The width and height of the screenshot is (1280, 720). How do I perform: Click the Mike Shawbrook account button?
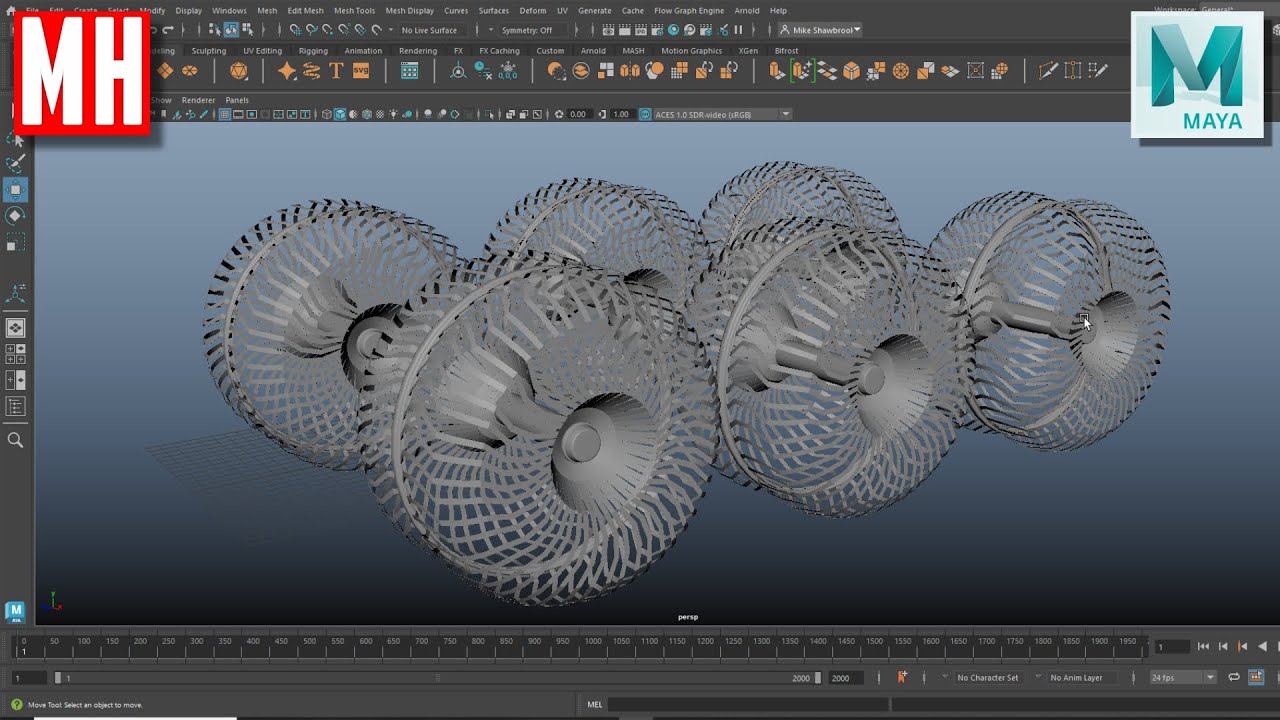click(820, 30)
